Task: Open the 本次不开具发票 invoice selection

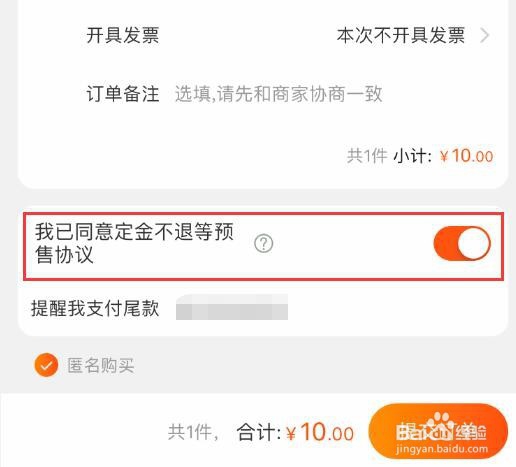Action: [x=401, y=35]
